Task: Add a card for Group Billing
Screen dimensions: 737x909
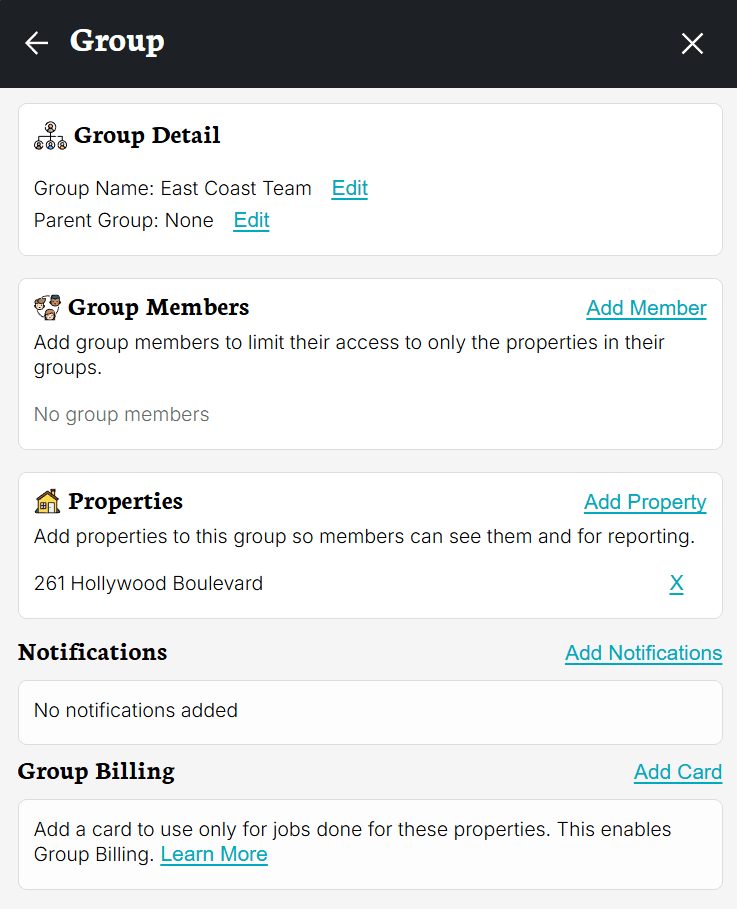Action: coord(677,772)
